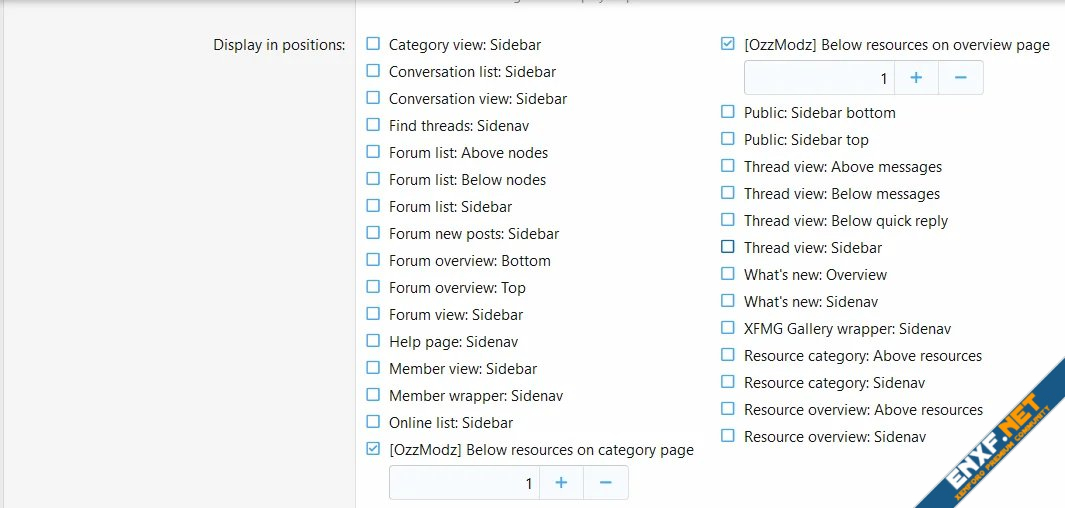Uncheck Below resources on category page
This screenshot has height=508, width=1065.
373,449
